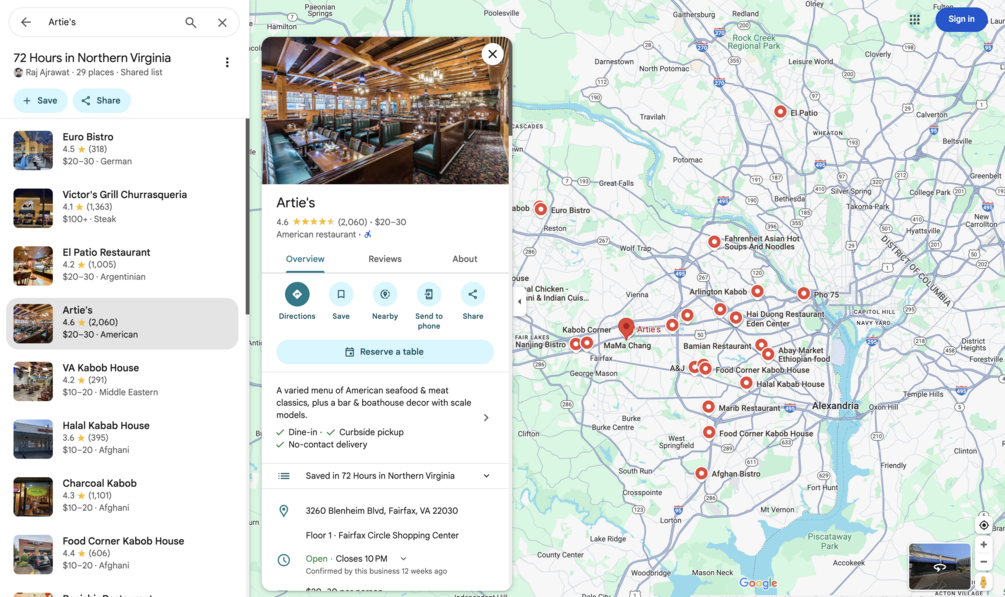The width and height of the screenshot is (1005, 597).
Task: Open the list's three-dot options menu
Action: click(x=227, y=62)
